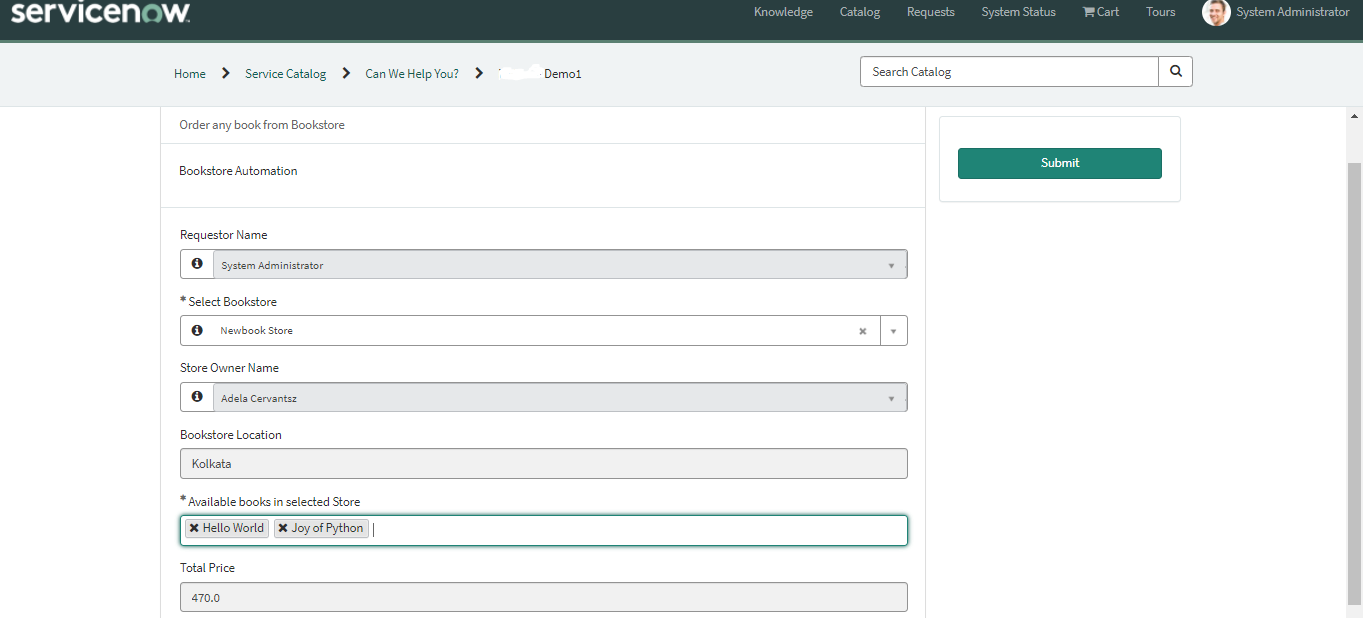Click the Select Bookstore info icon
The width and height of the screenshot is (1363, 618).
(x=196, y=330)
